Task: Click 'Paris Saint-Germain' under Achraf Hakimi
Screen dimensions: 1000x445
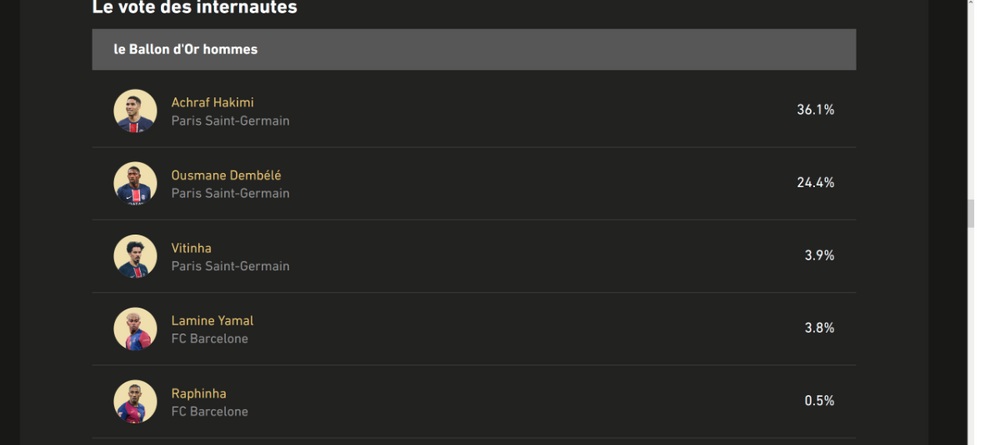Action: pos(230,121)
